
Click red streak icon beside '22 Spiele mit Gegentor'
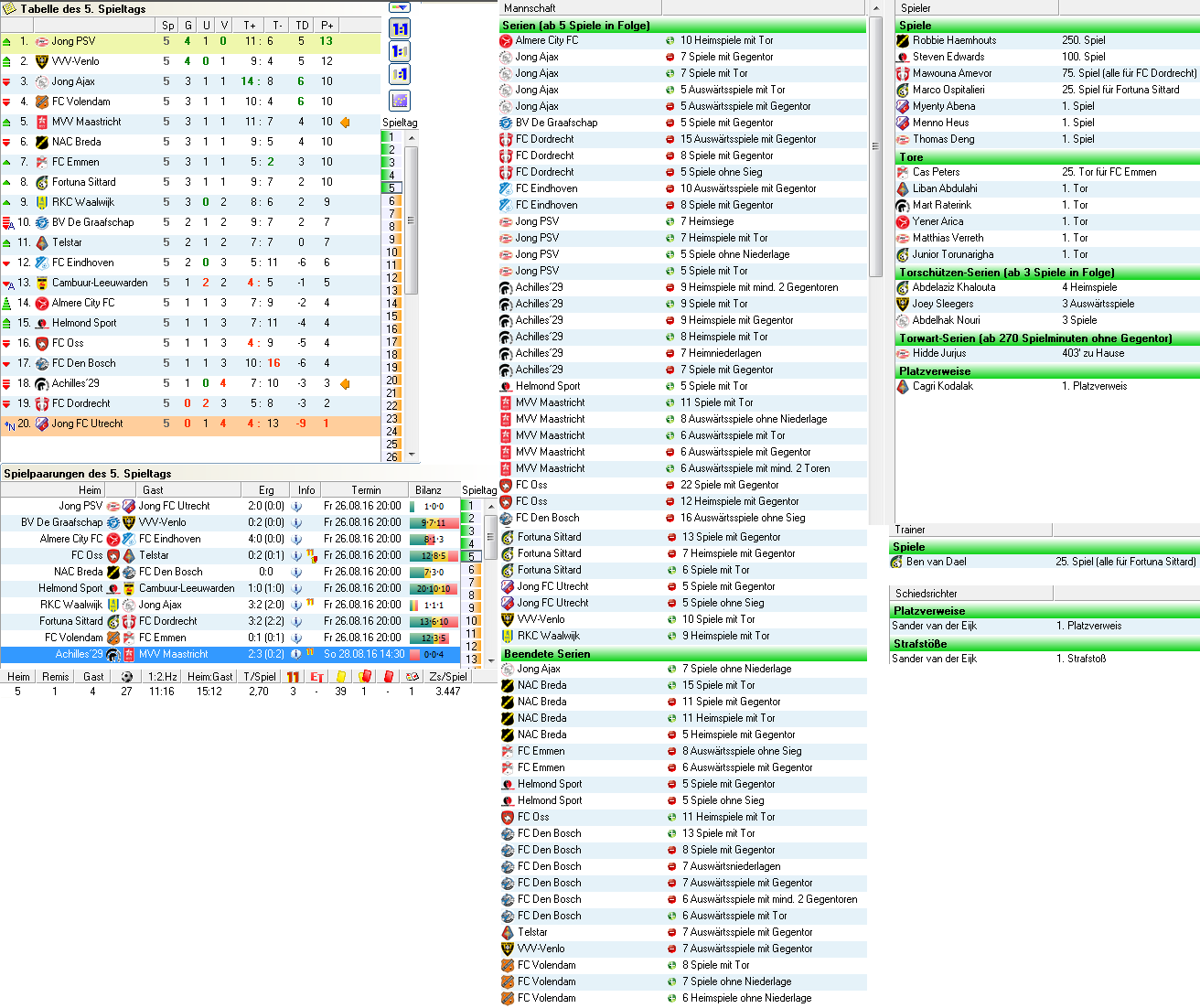(x=670, y=485)
